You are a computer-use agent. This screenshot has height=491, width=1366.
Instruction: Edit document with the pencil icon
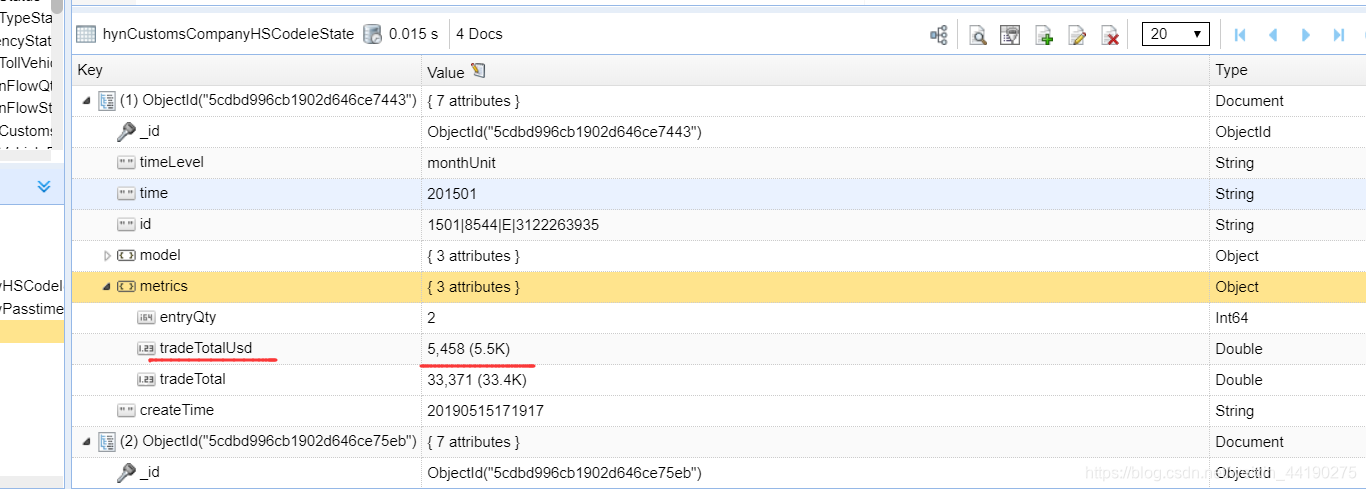(1077, 35)
